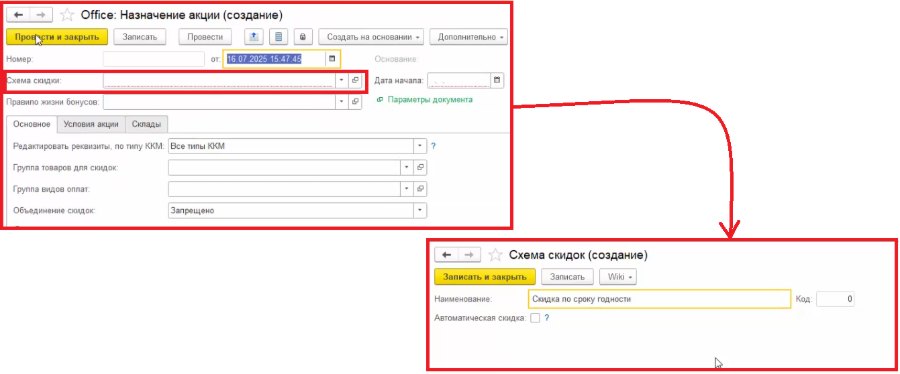The height and width of the screenshot is (374, 900).
Task: Go back arrow in Схема скидок window
Action: 447,255
